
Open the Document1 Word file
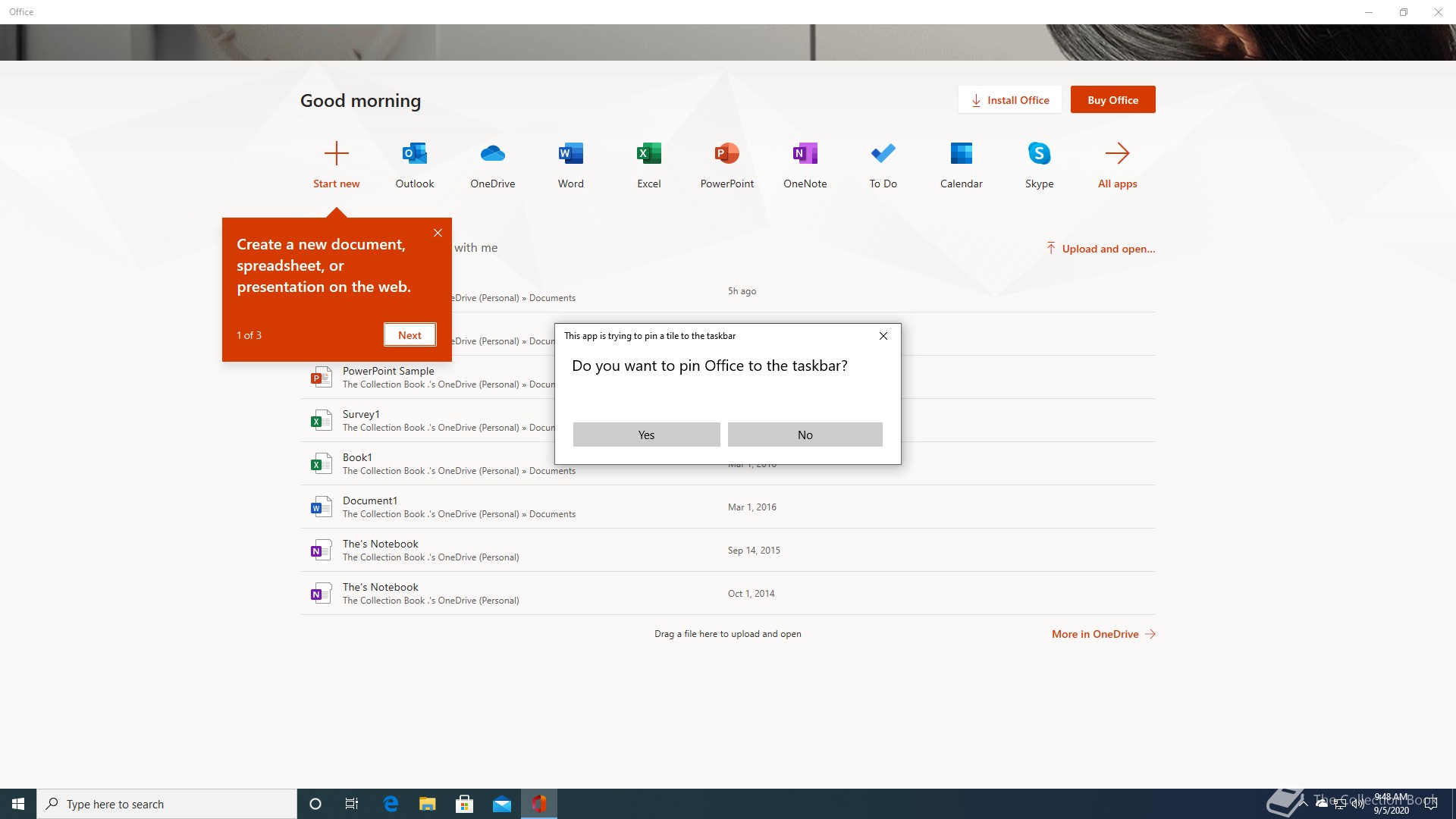click(x=728, y=507)
